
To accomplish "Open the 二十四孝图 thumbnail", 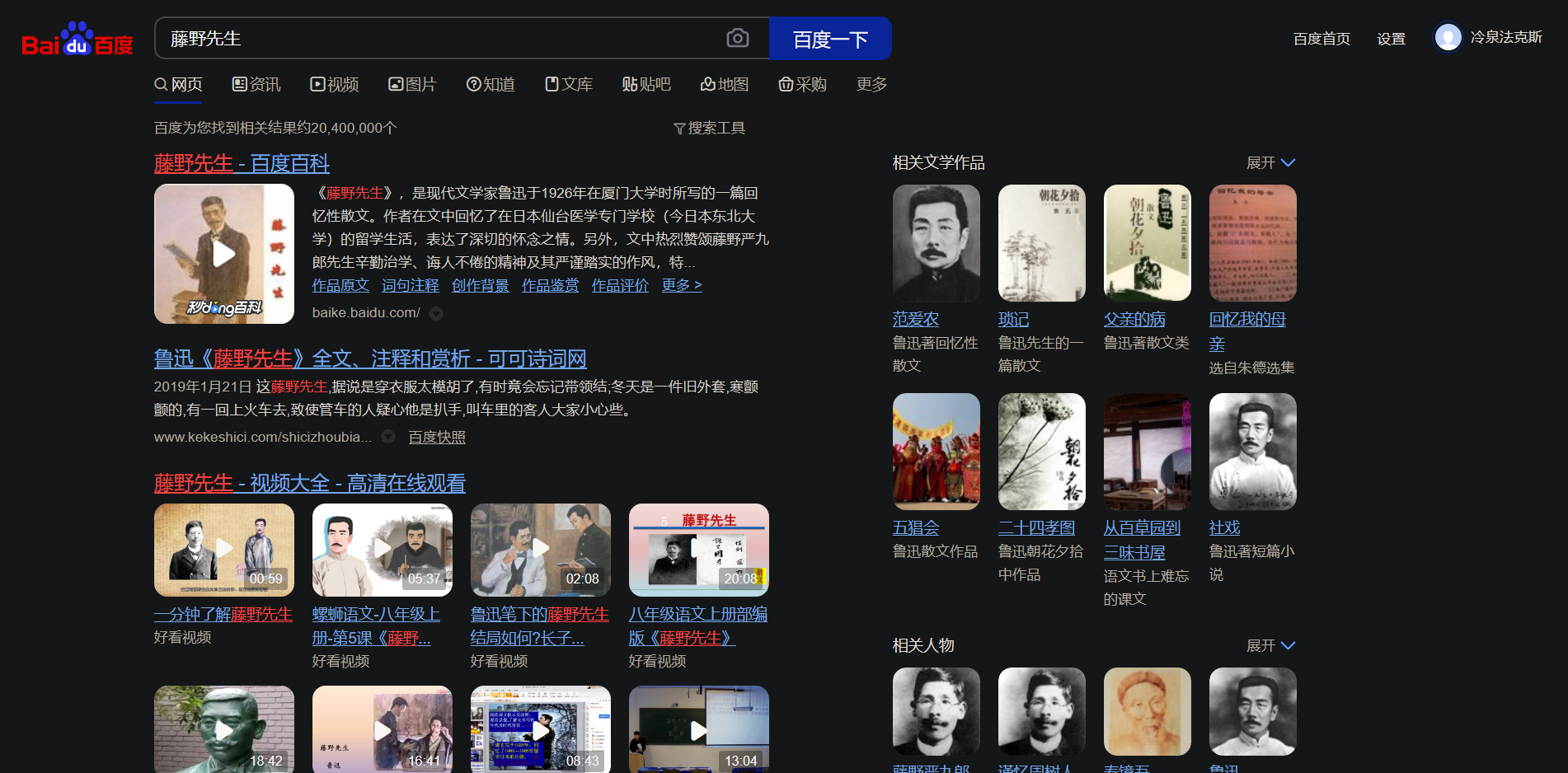I will [x=1042, y=452].
